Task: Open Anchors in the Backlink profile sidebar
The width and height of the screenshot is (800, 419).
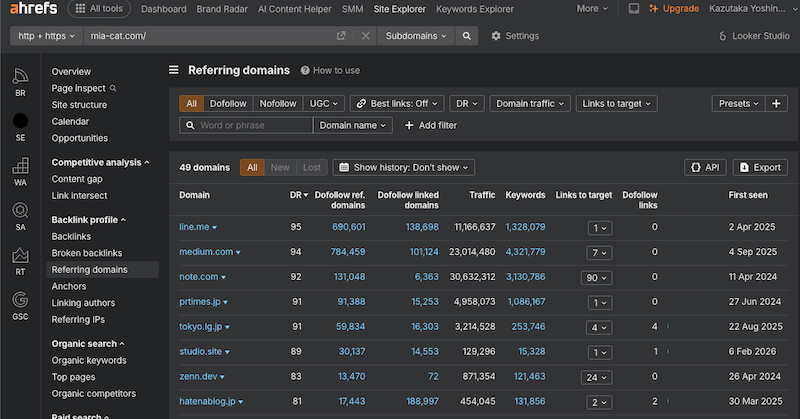Action: (70, 286)
